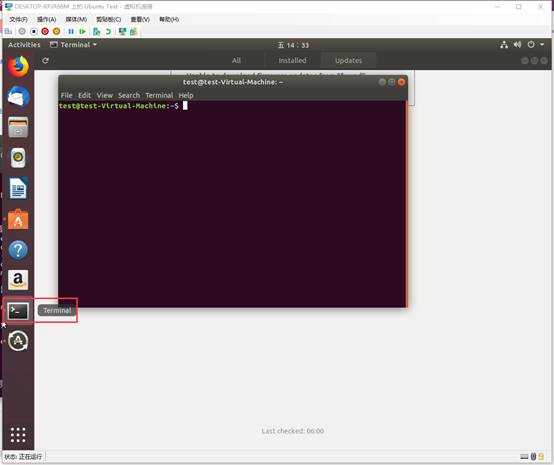Create a checkpoint via toolbar icon

click(x=96, y=32)
